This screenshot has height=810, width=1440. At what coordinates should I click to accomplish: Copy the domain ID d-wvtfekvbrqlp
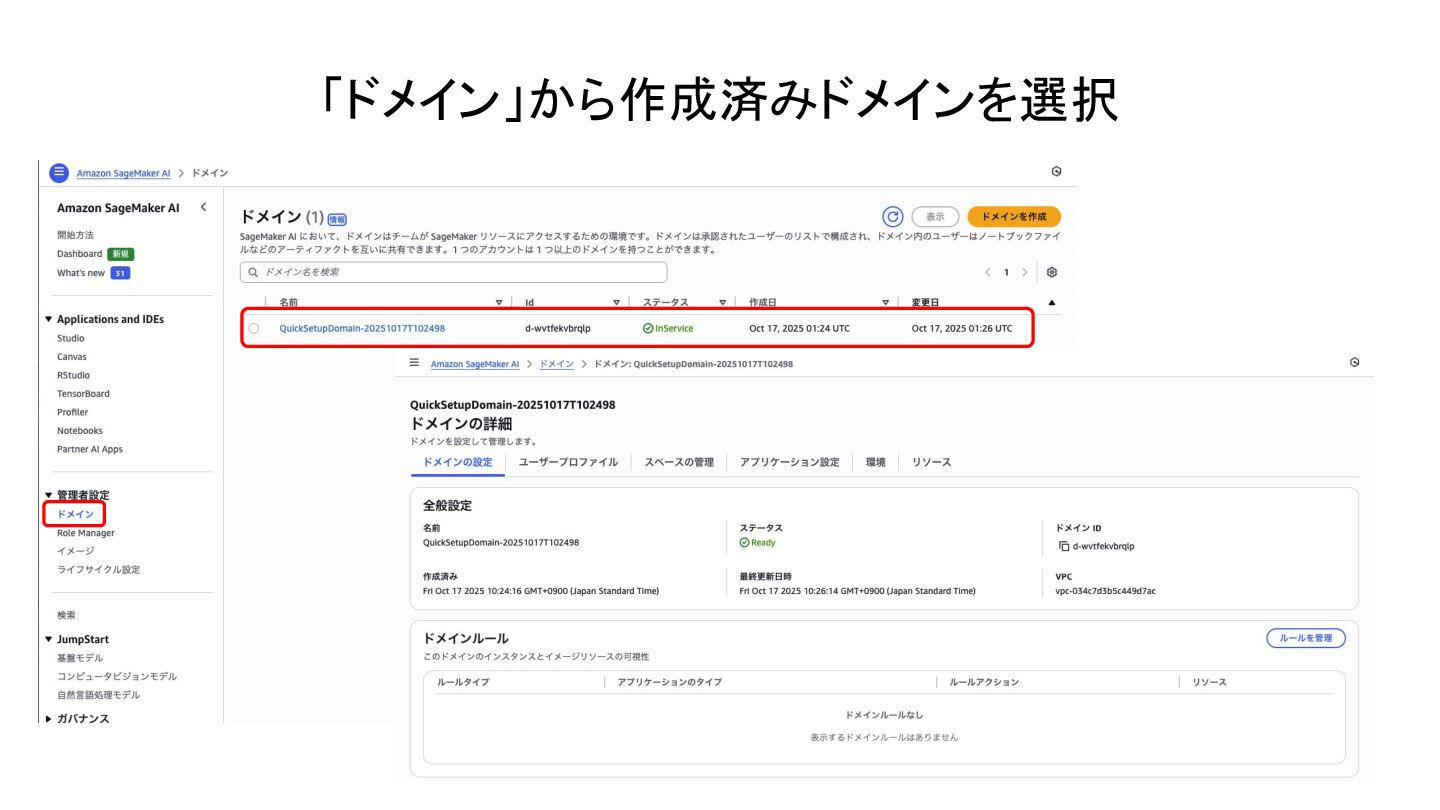(1064, 546)
